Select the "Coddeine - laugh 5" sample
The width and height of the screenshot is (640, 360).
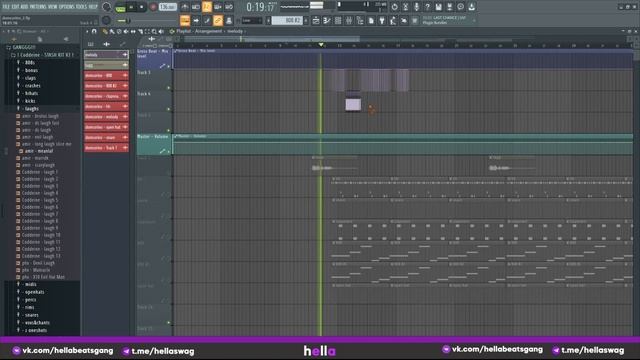[x=40, y=200]
